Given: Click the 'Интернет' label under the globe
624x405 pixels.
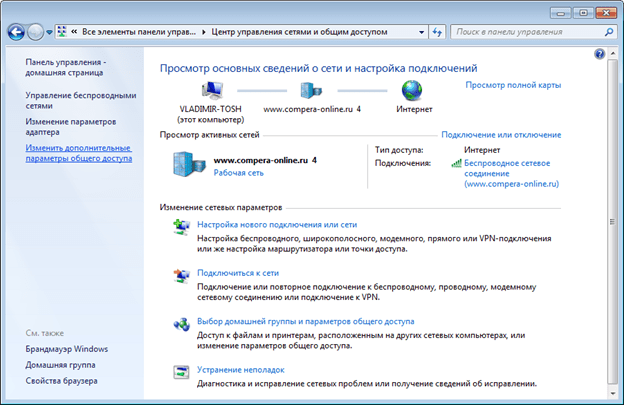Looking at the screenshot, I should 414,109.
